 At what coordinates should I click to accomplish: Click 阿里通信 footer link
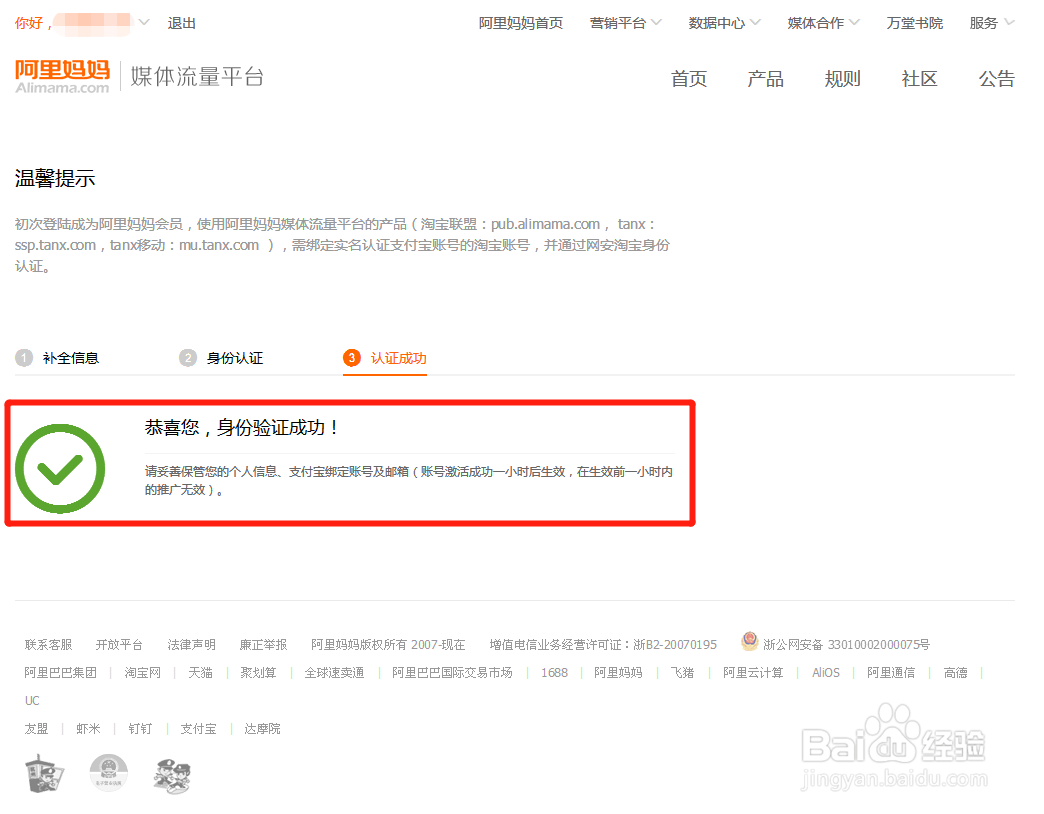coord(891,672)
